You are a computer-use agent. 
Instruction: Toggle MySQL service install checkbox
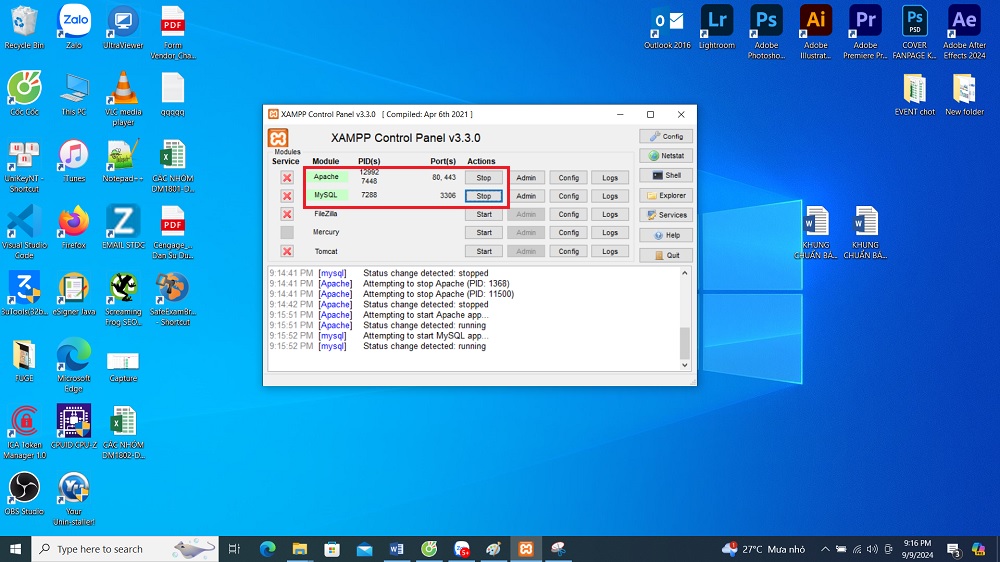[287, 196]
